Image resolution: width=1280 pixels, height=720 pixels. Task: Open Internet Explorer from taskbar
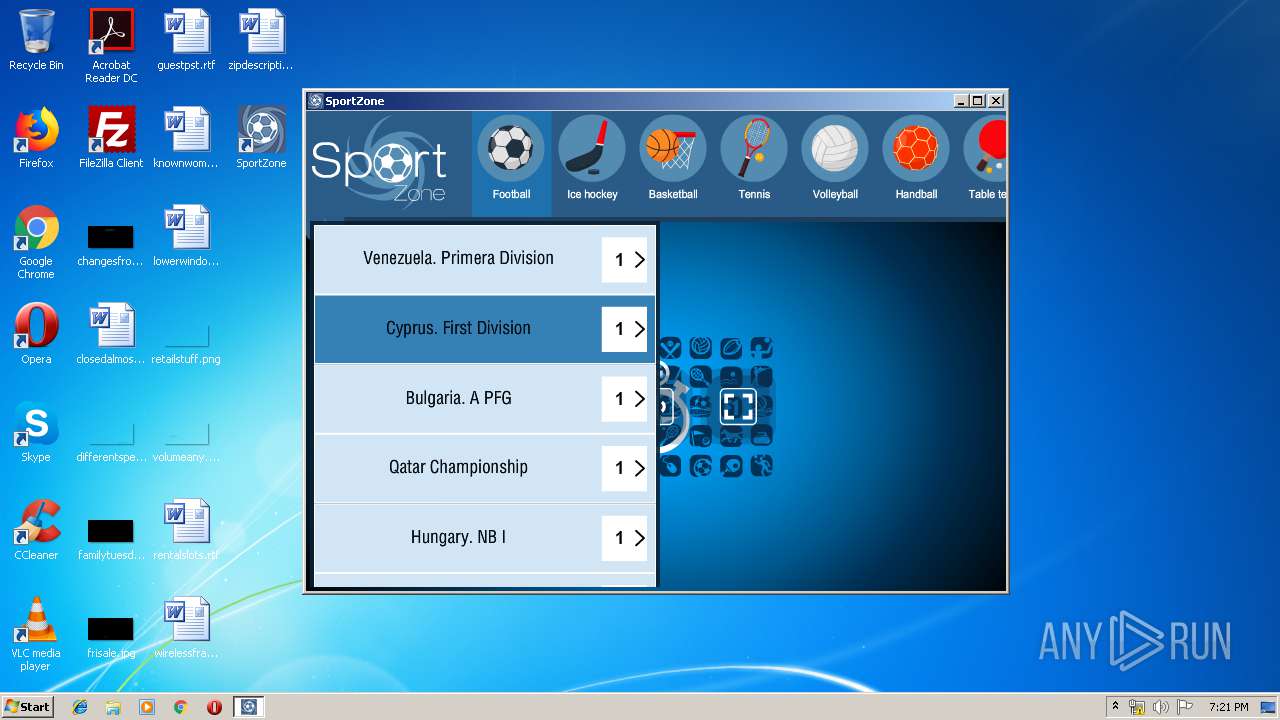[x=80, y=707]
